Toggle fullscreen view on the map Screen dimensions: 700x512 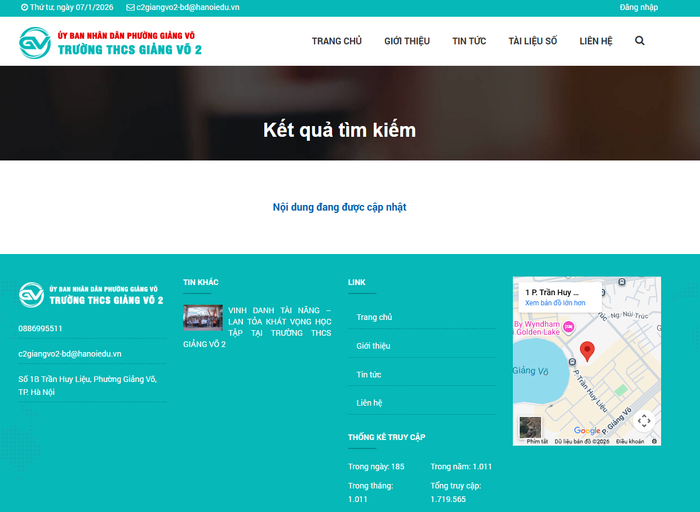point(644,420)
